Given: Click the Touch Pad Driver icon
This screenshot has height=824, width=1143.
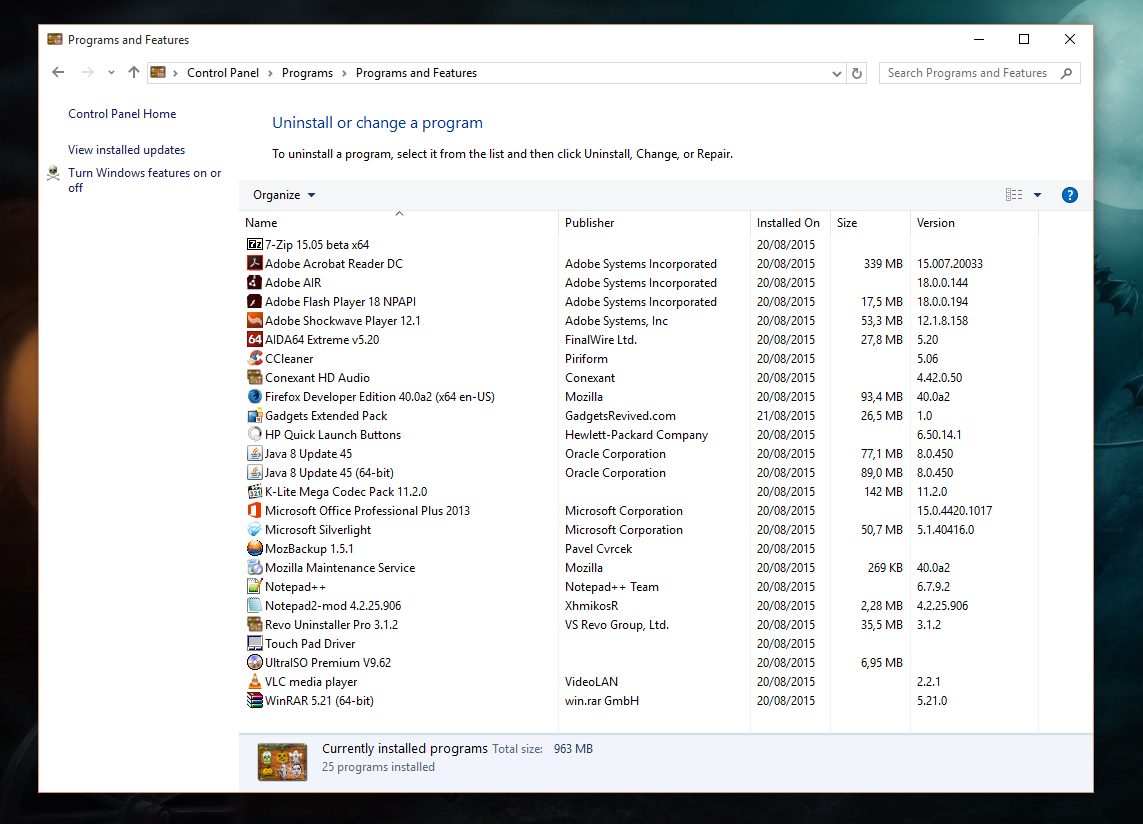Looking at the screenshot, I should (254, 643).
